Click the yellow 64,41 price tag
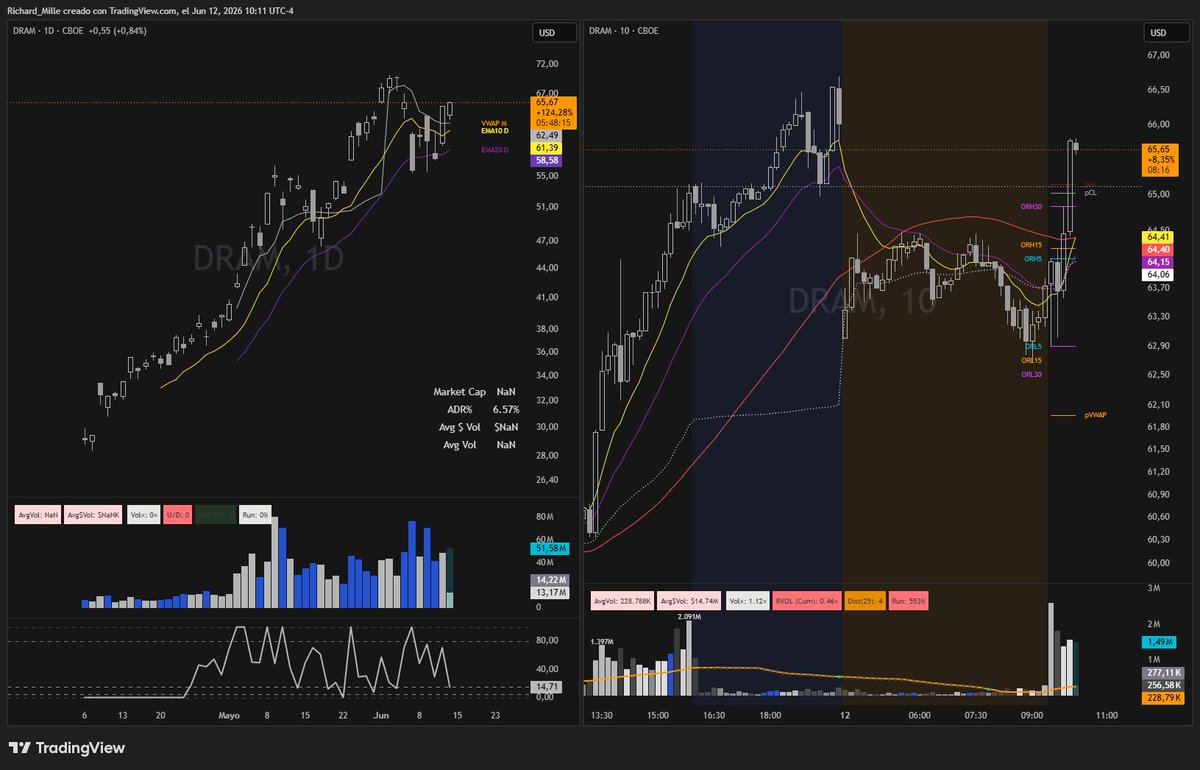This screenshot has height=770, width=1200. [x=1159, y=237]
